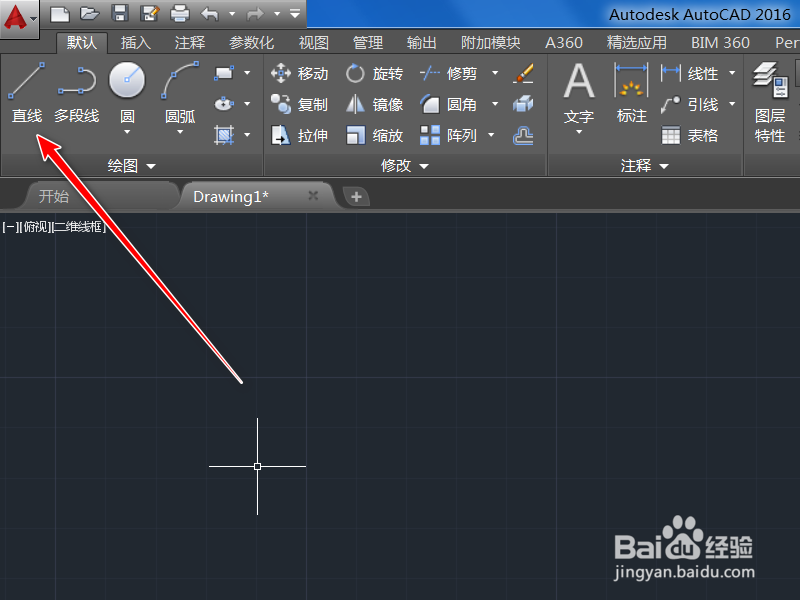Activate the 旋转 (Rotate) command
The height and width of the screenshot is (600, 800).
click(x=374, y=73)
